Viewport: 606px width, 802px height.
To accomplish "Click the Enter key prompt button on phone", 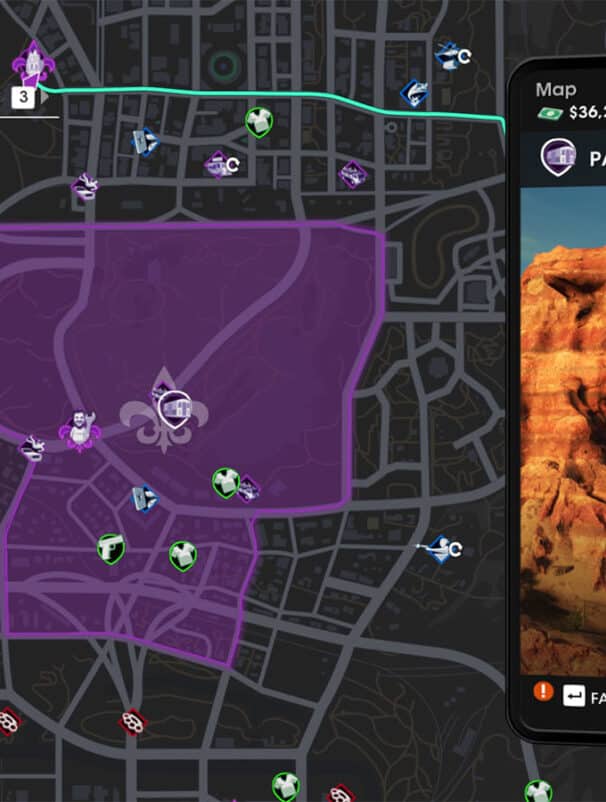I will pos(574,696).
